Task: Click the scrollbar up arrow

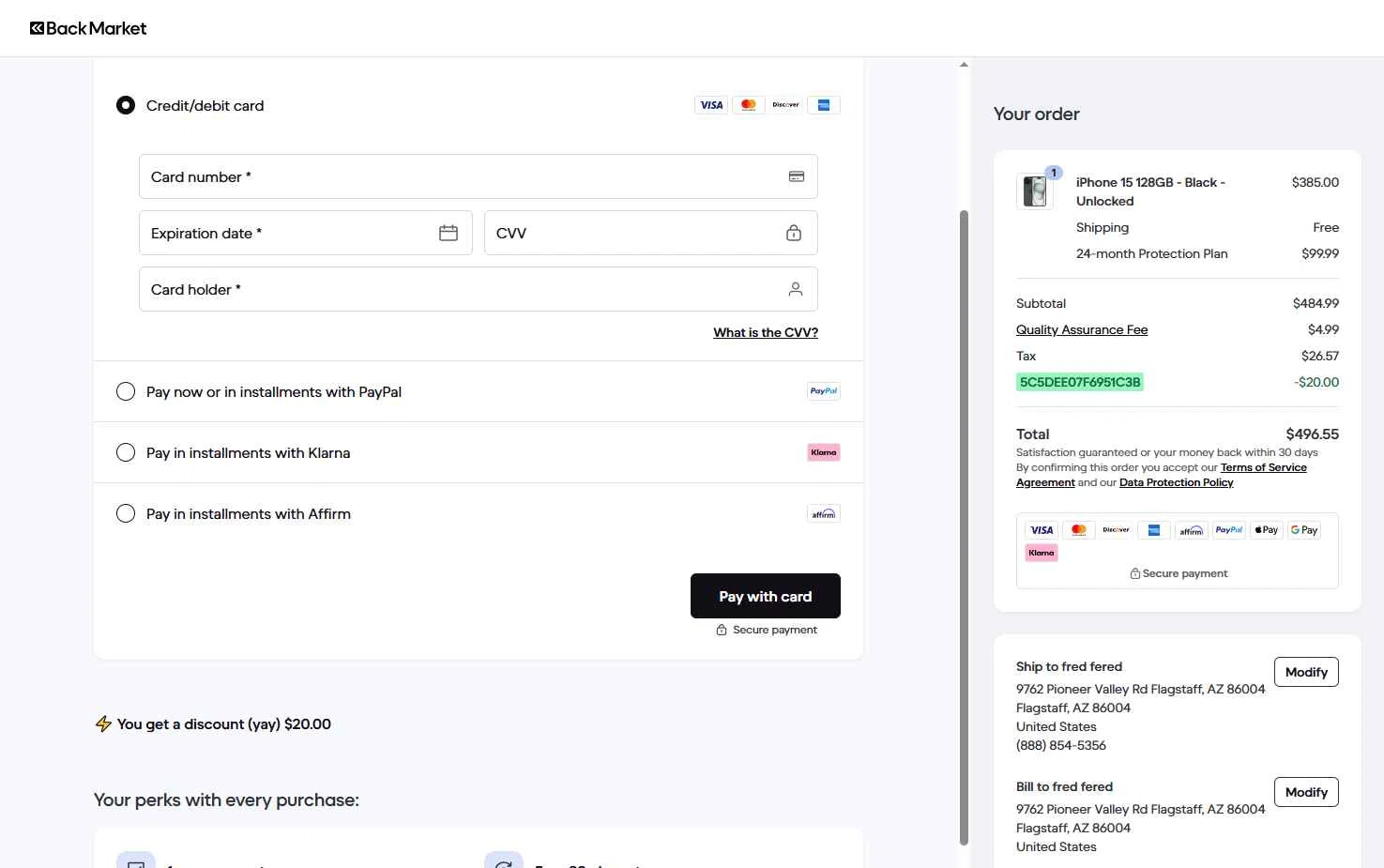Action: pos(964,65)
